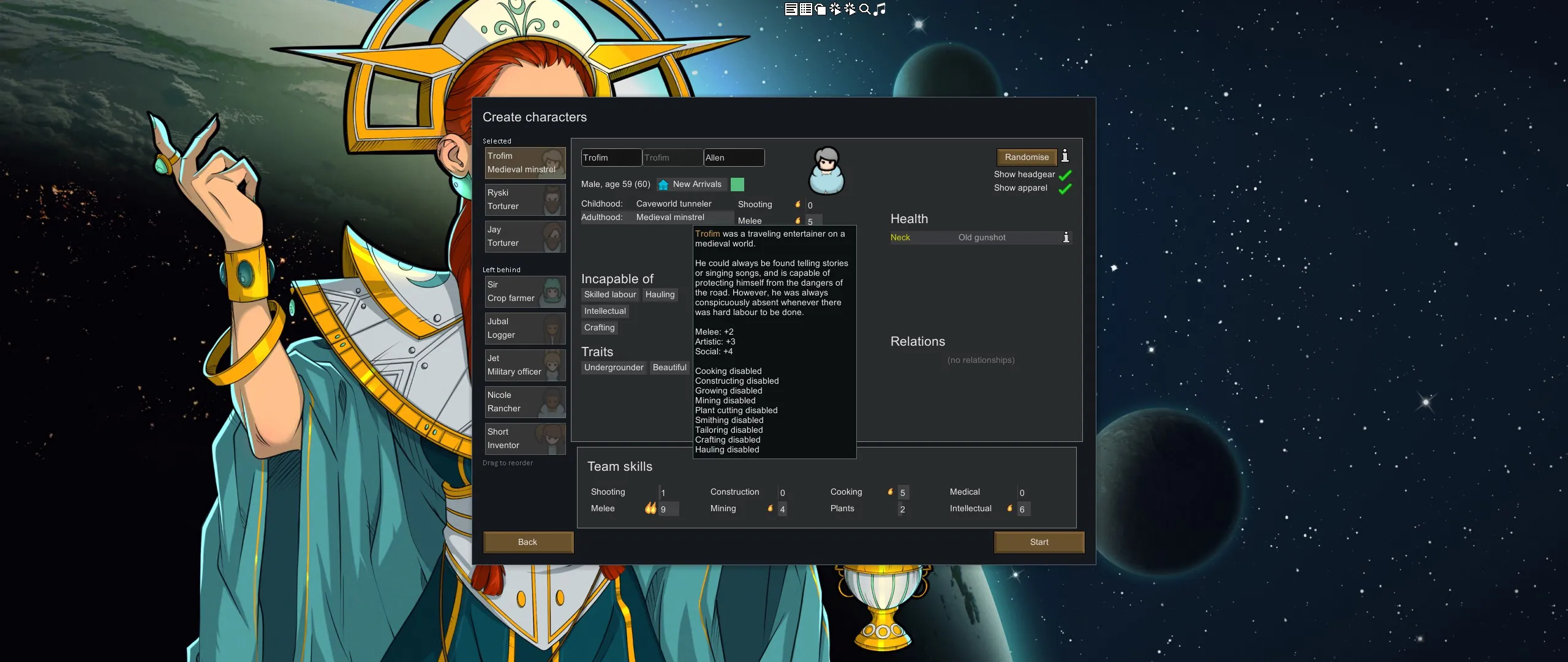Image resolution: width=1568 pixels, height=662 pixels.
Task: Click the Randomise button
Action: 1027,157
